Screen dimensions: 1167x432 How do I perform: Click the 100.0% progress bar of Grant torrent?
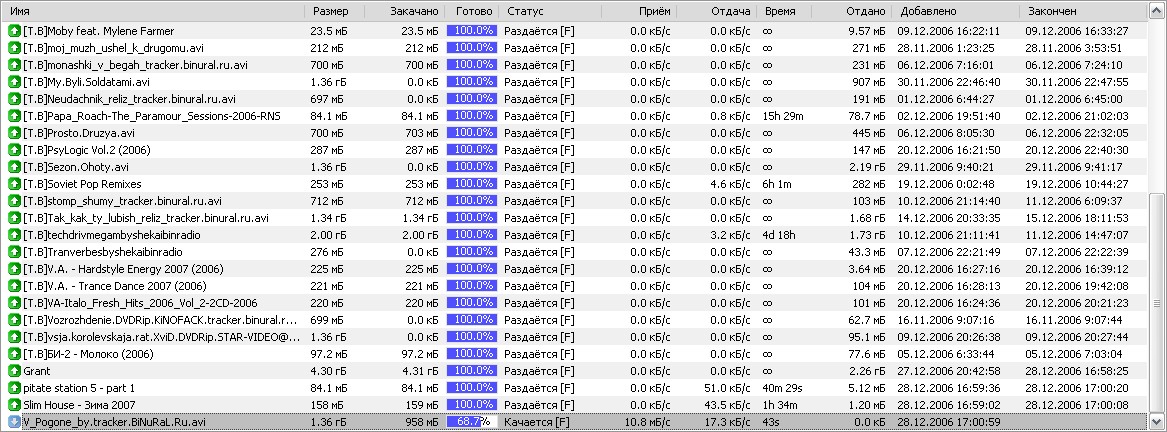[x=471, y=371]
